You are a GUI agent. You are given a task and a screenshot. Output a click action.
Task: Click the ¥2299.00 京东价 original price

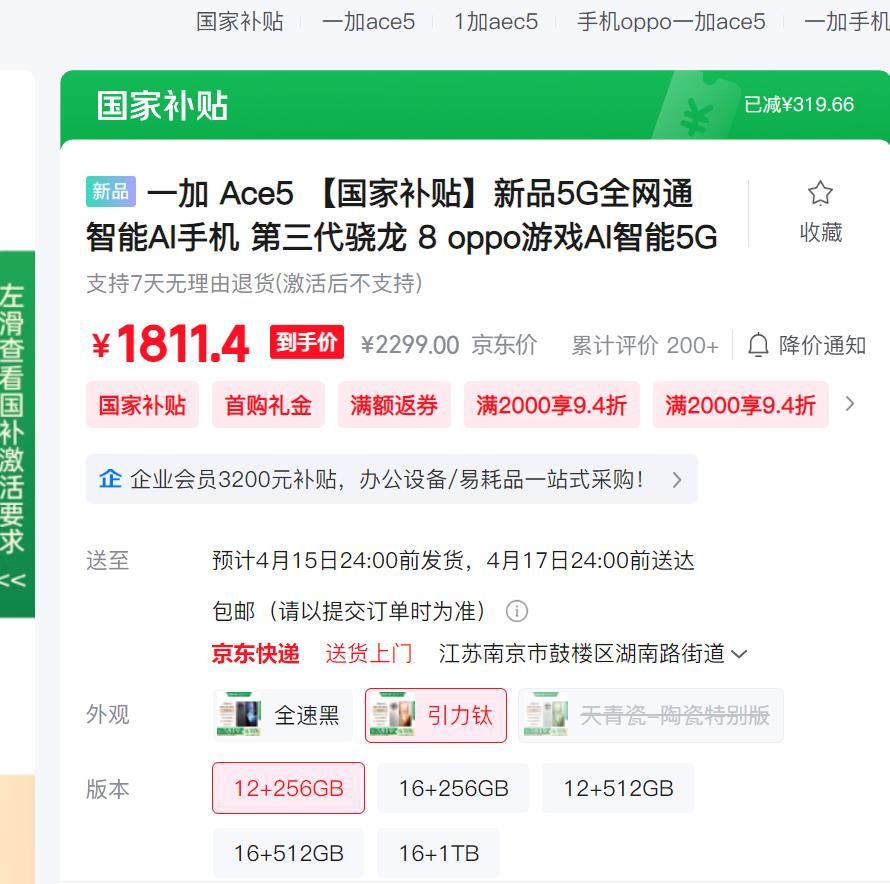click(449, 345)
